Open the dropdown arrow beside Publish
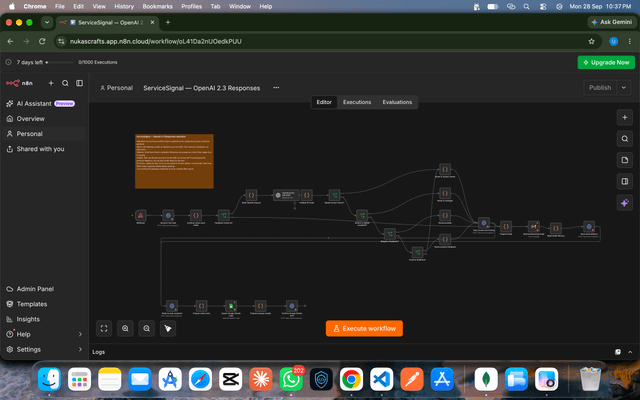640x400 pixels. click(624, 88)
